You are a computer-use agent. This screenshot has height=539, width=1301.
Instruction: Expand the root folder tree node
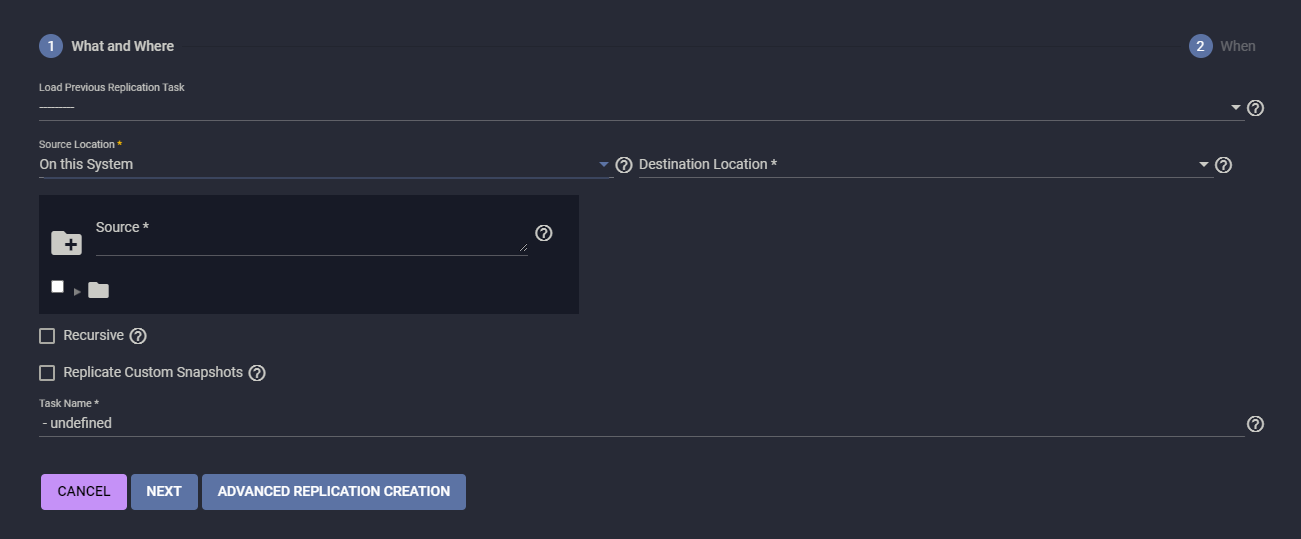(x=77, y=291)
